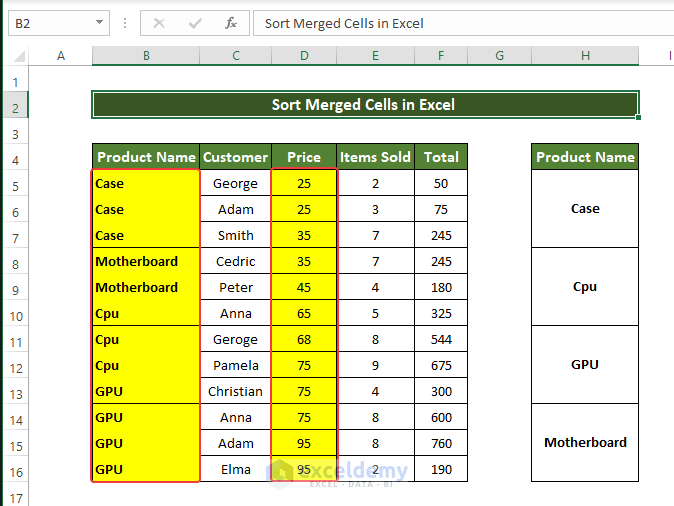
Task: Select the total cell '300'
Action: tap(441, 391)
